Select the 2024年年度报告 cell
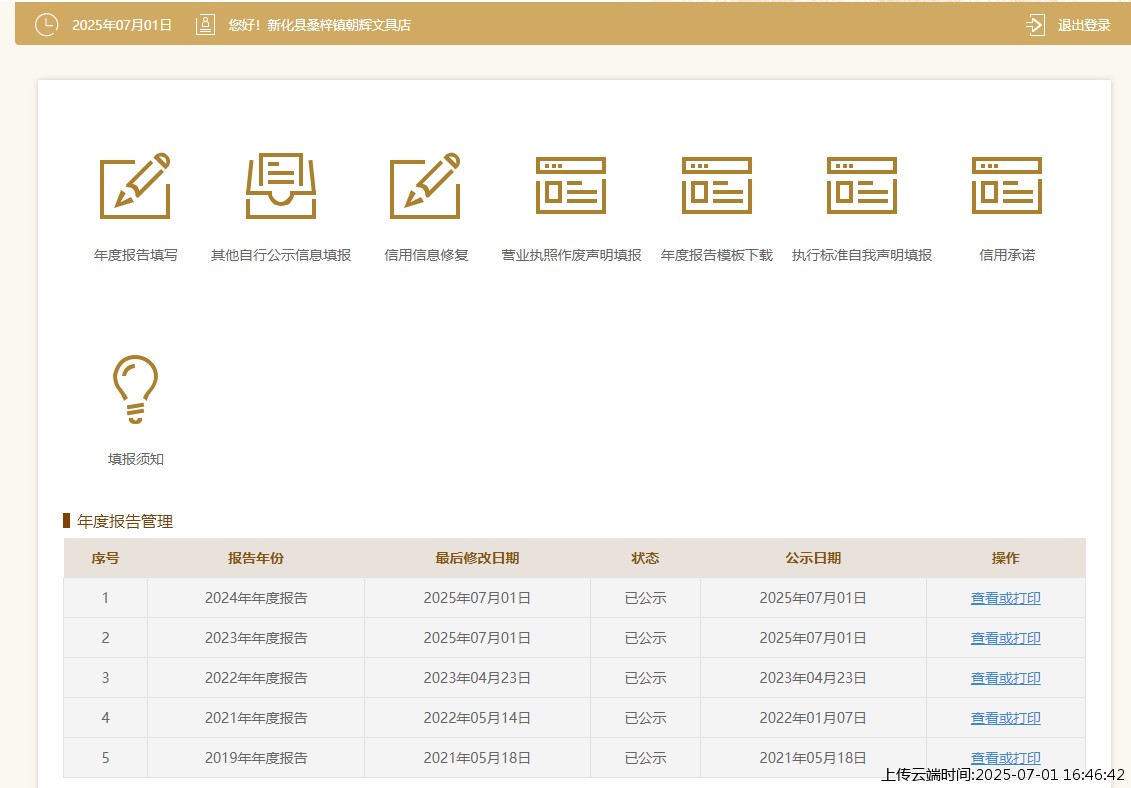The image size is (1131, 788). (256, 597)
